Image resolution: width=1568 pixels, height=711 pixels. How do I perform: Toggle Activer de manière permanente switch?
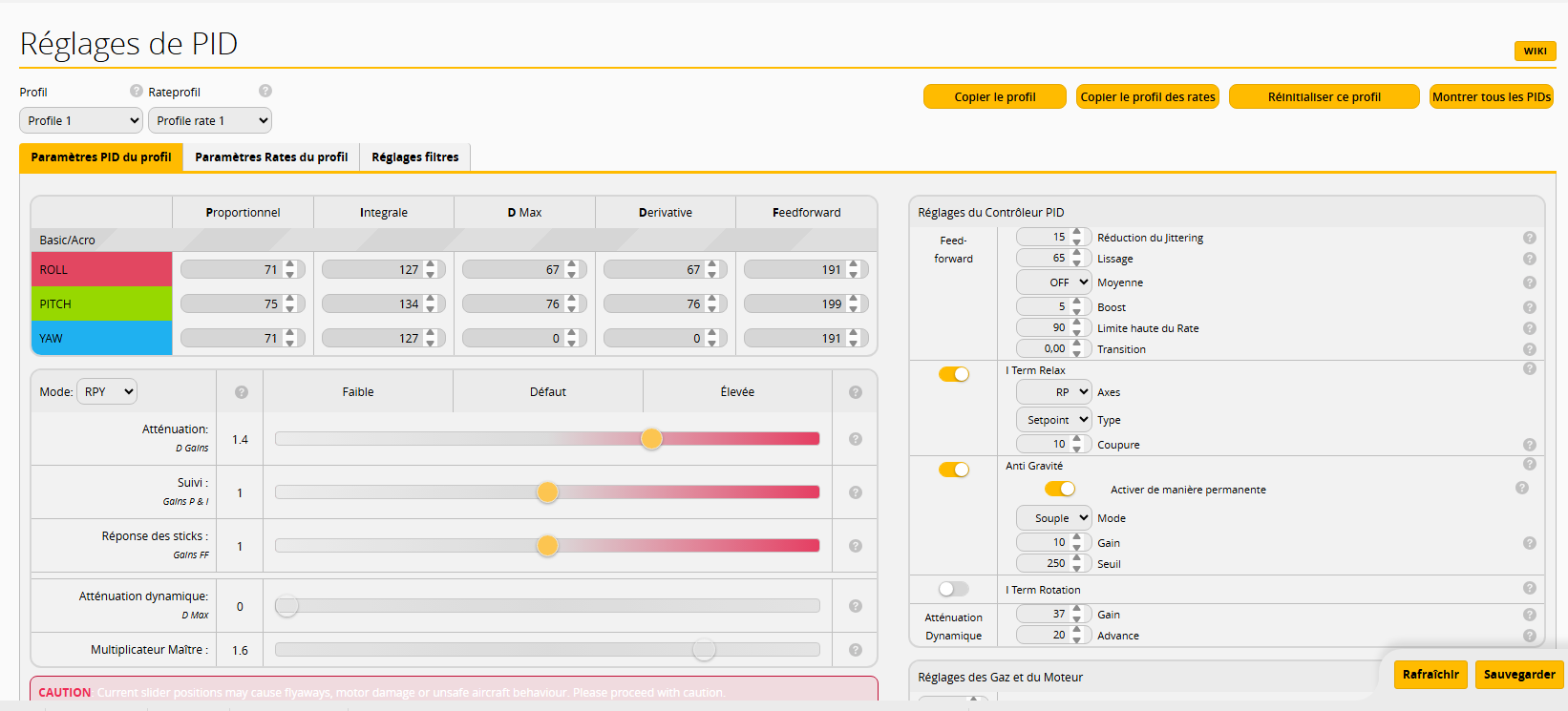[1059, 489]
